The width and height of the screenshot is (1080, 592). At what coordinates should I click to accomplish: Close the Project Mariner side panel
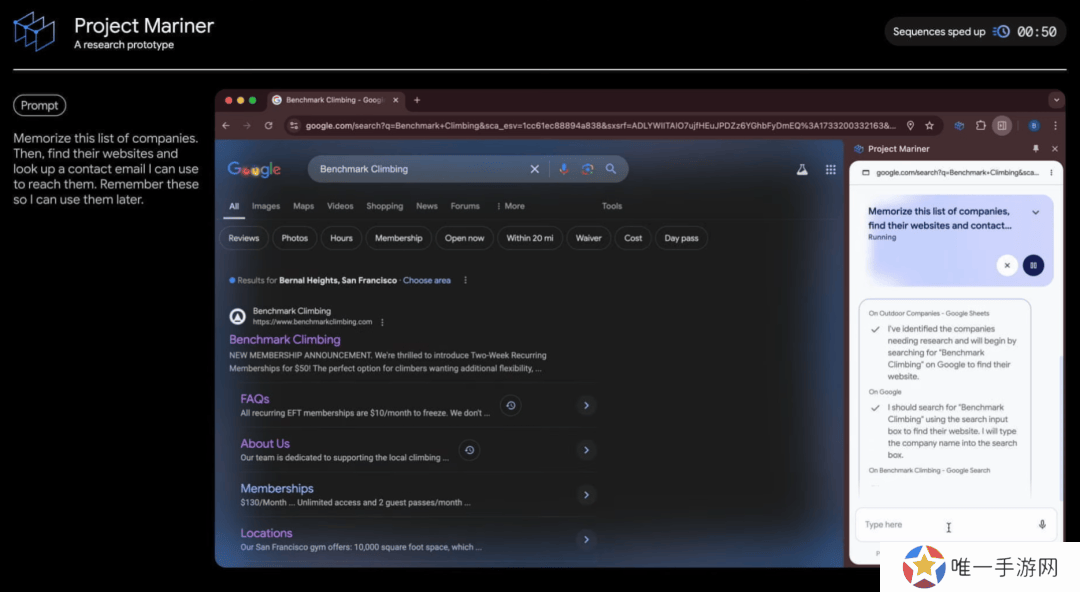(x=1055, y=149)
